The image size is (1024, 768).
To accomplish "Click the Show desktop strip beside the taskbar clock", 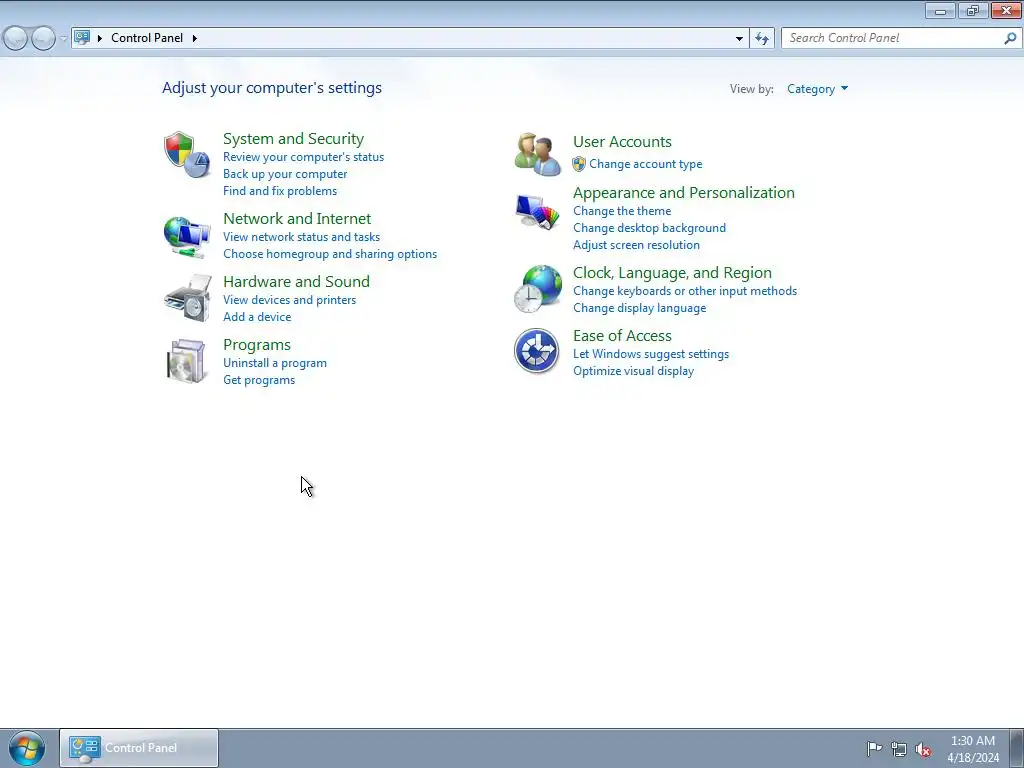I will click(1017, 748).
